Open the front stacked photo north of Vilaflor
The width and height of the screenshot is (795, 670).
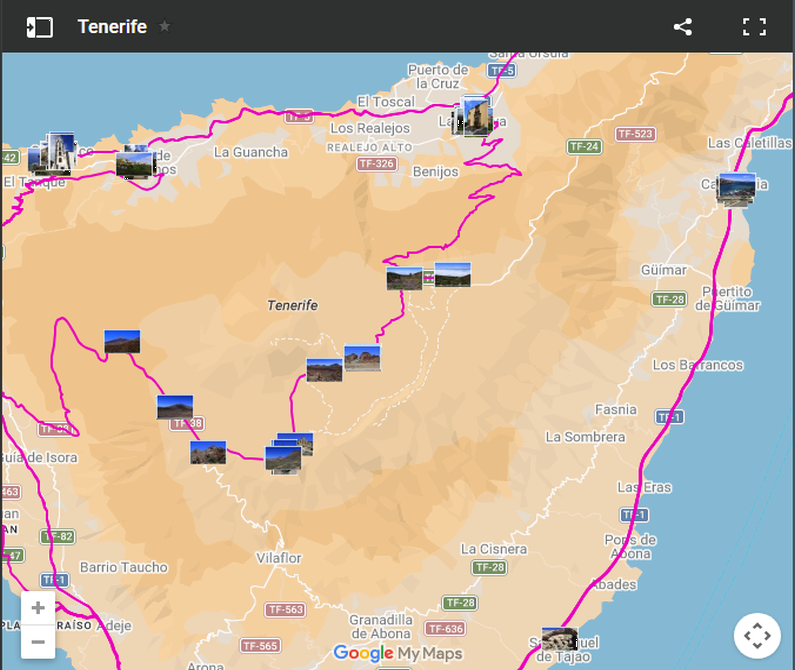coord(283,459)
